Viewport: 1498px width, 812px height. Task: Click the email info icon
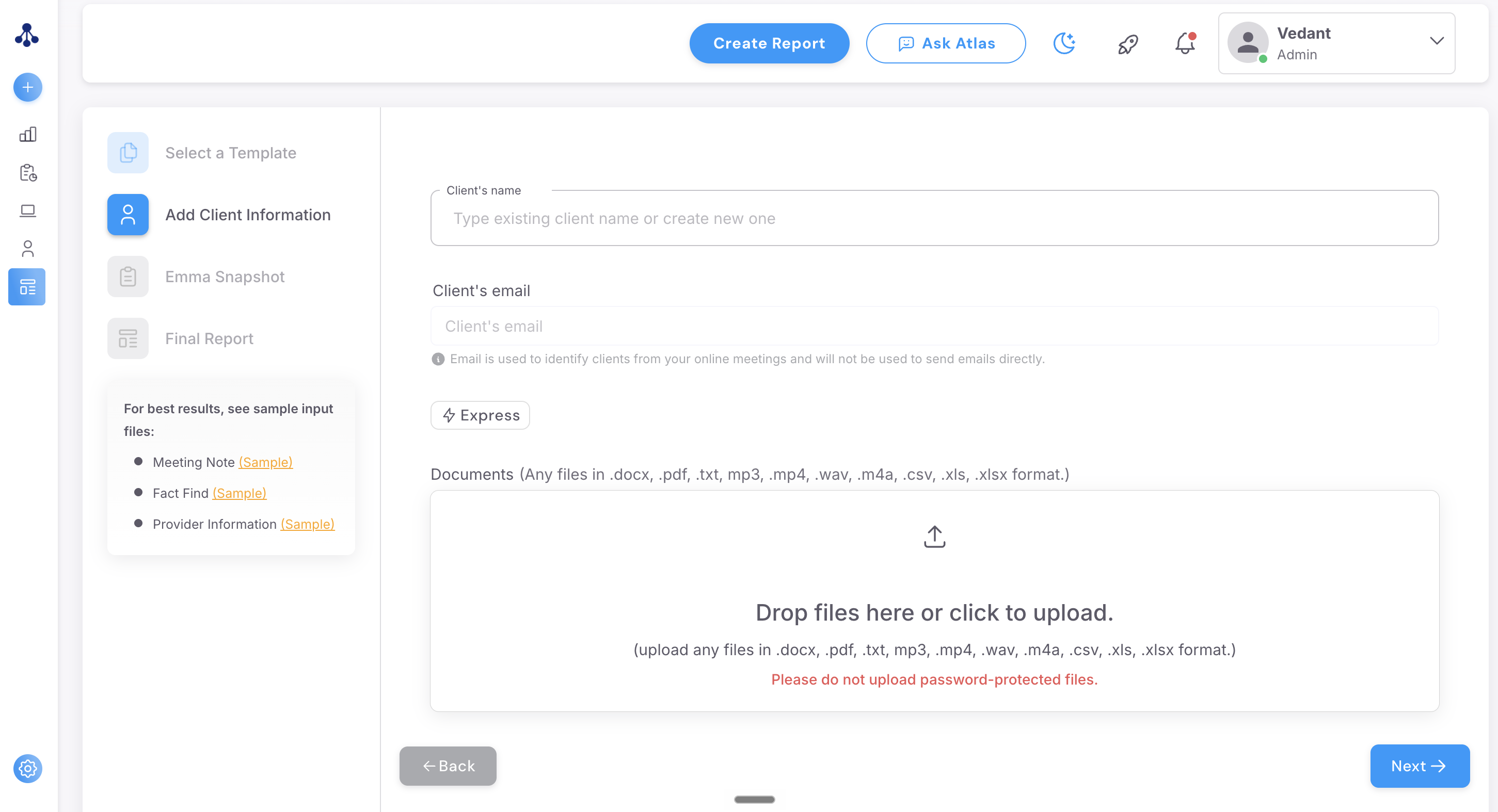[438, 359]
